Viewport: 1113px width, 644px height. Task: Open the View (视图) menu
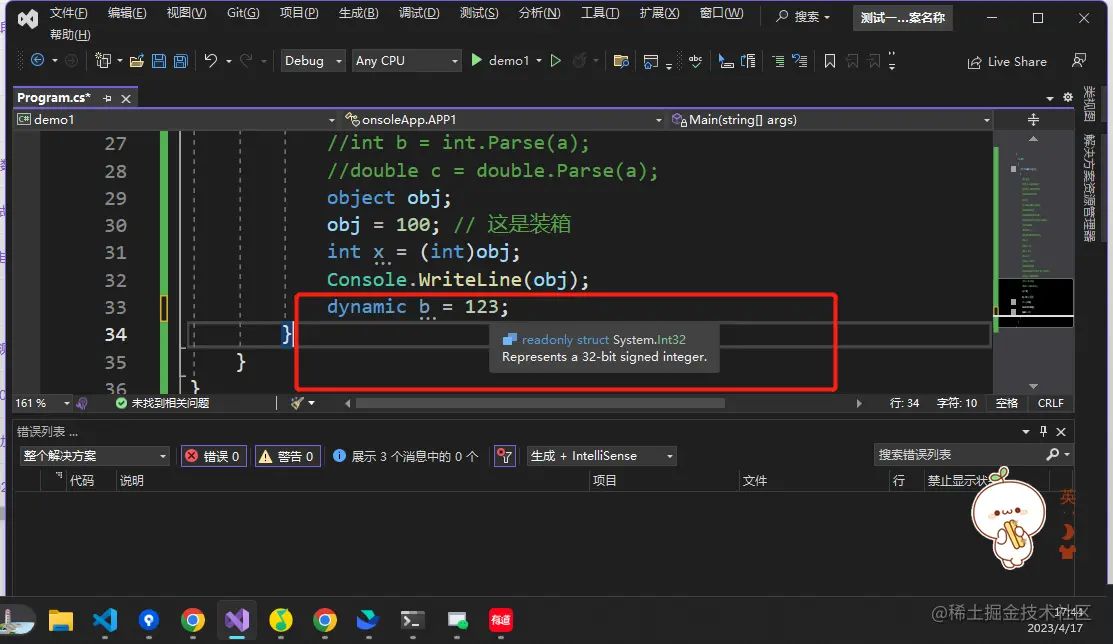187,13
